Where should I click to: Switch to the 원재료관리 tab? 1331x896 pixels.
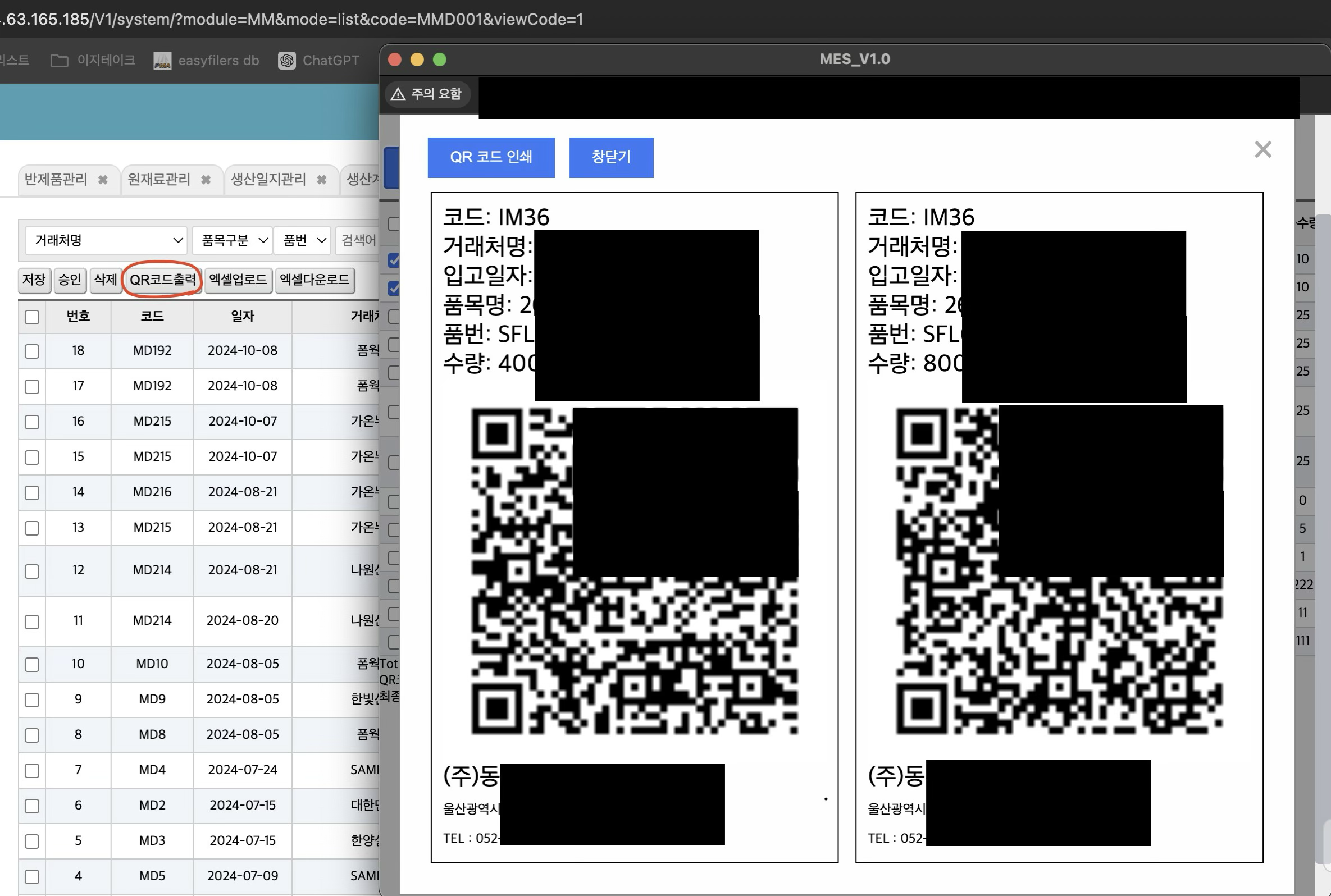159,180
